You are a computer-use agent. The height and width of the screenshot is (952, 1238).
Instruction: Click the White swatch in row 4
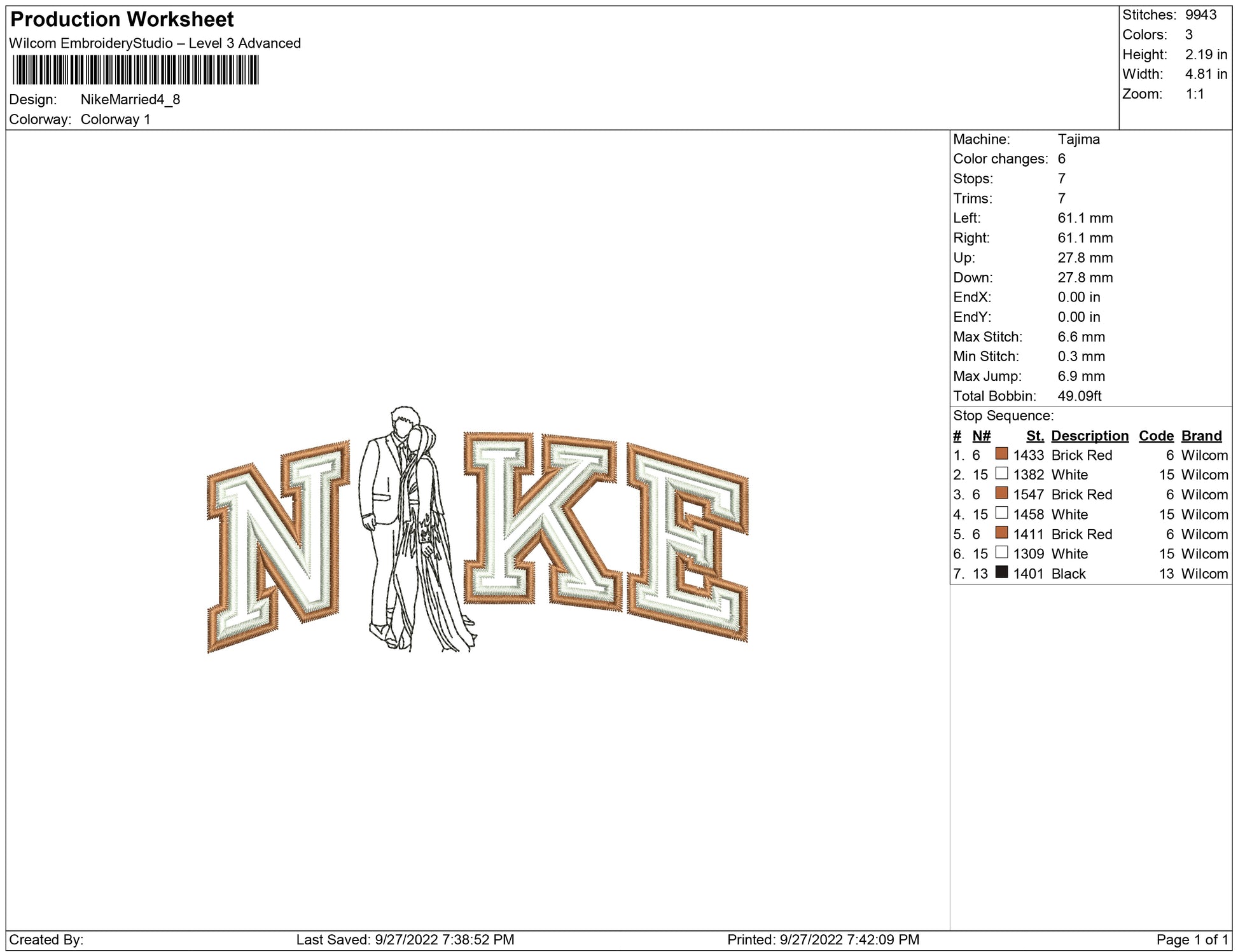(1001, 513)
